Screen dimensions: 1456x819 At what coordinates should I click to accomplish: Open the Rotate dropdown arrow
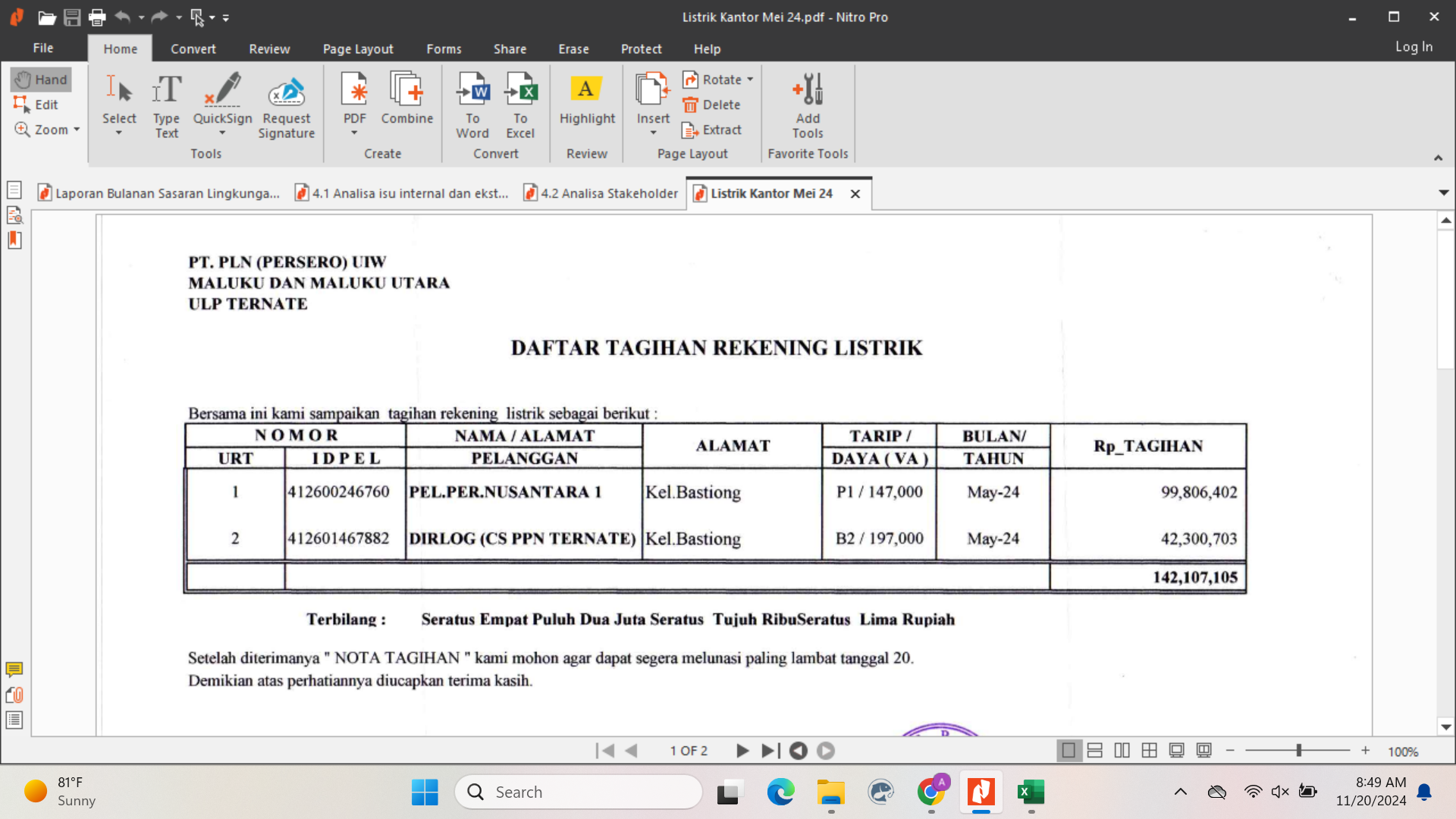(x=750, y=80)
